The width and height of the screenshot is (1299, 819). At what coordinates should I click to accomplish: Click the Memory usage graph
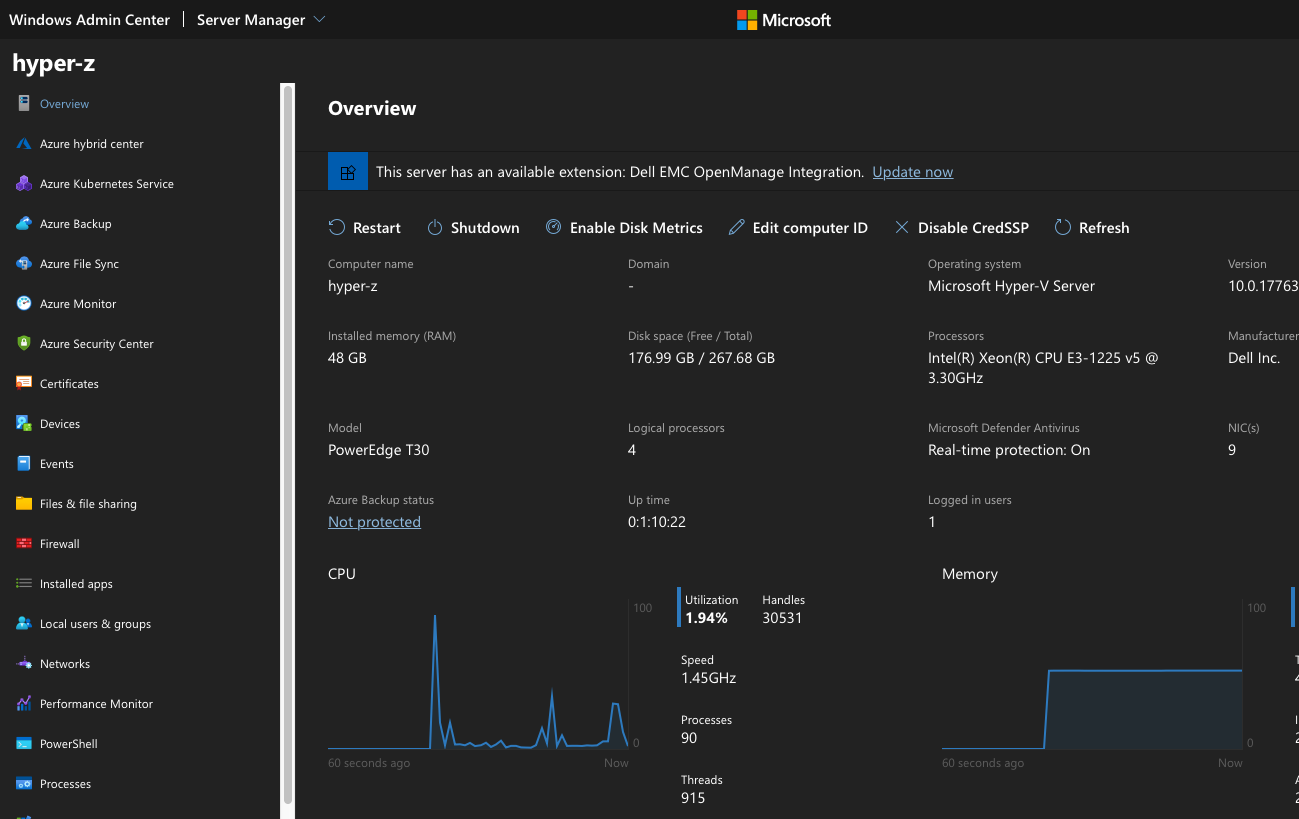1092,675
